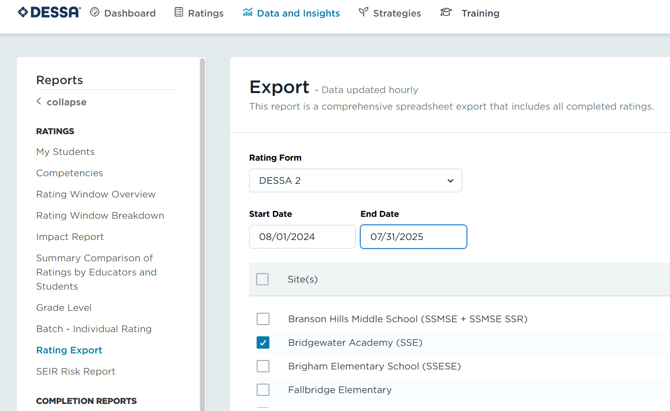Open the Strategies menu
Viewport: 670px width, 411px height.
click(396, 13)
